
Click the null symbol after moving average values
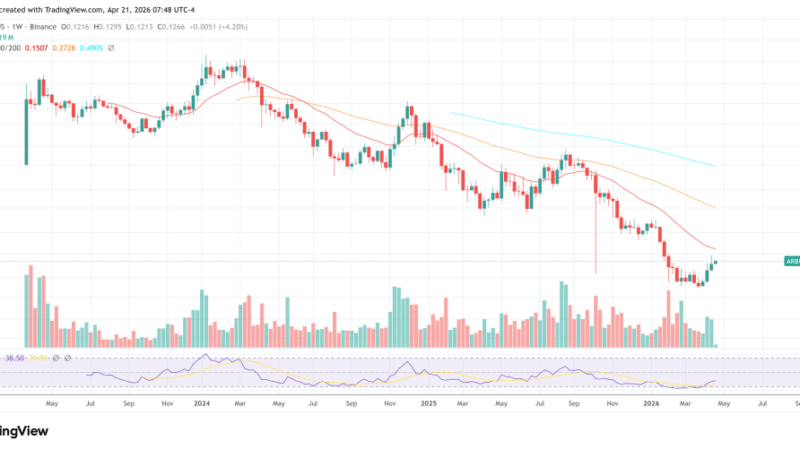click(111, 47)
